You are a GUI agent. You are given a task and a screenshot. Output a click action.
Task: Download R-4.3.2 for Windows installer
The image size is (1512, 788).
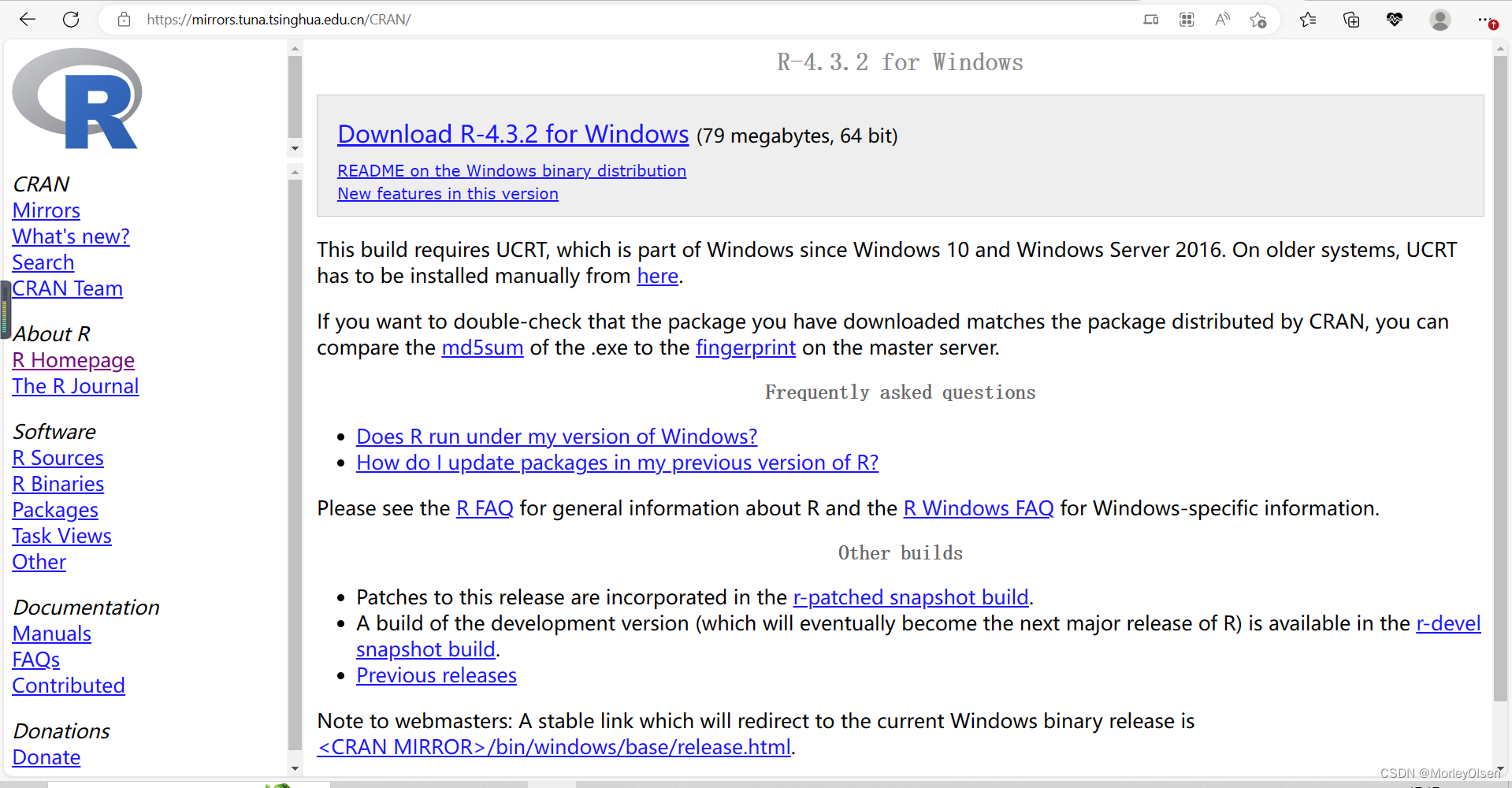pos(513,134)
